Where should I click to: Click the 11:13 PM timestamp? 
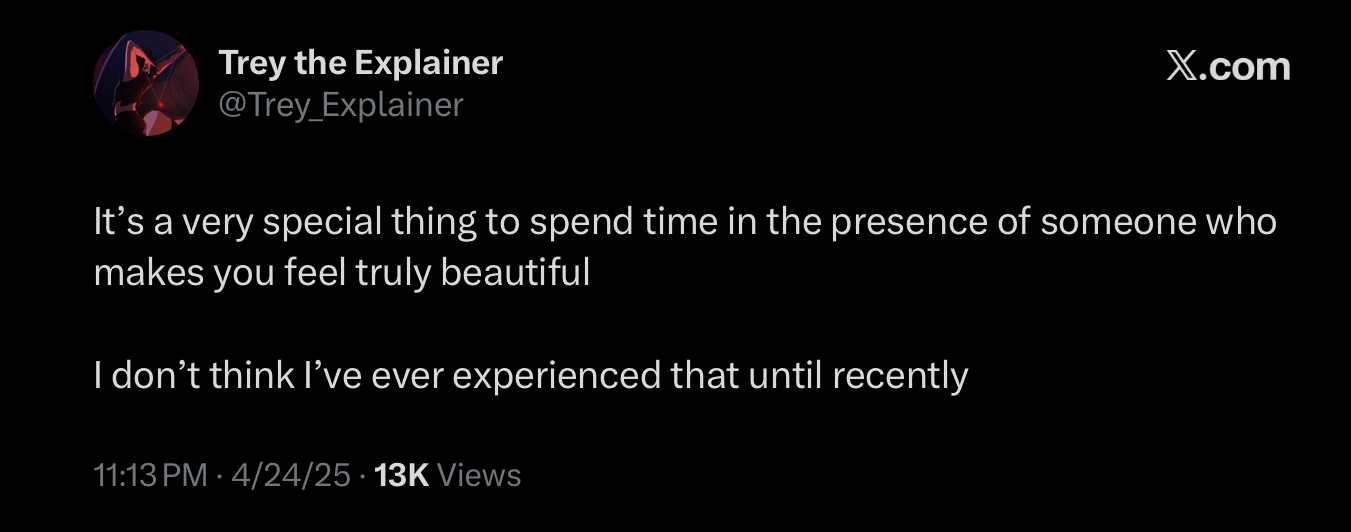pyautogui.click(x=150, y=474)
